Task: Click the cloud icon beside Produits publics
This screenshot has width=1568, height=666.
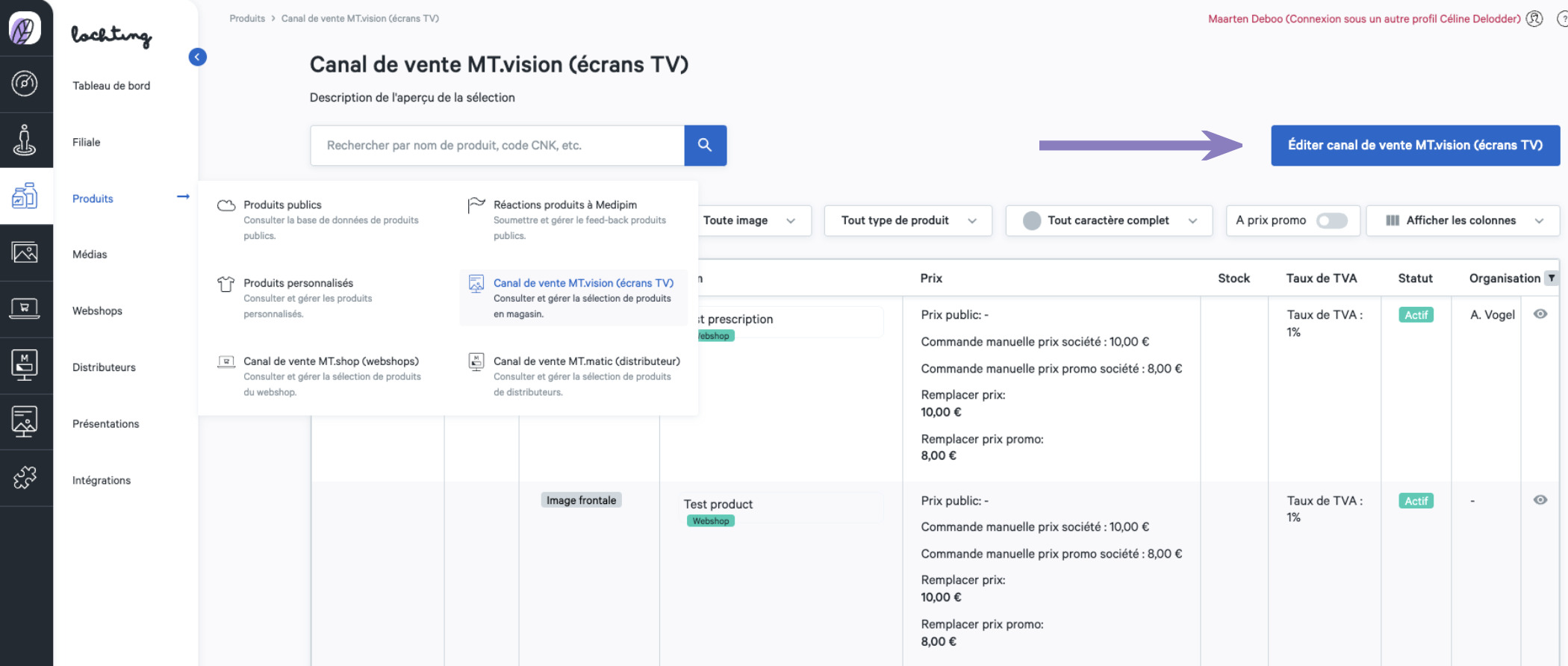Action: (226, 205)
